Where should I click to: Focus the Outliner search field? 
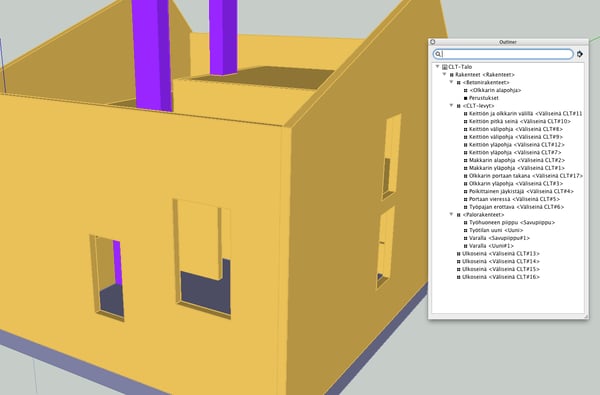[x=503, y=54]
